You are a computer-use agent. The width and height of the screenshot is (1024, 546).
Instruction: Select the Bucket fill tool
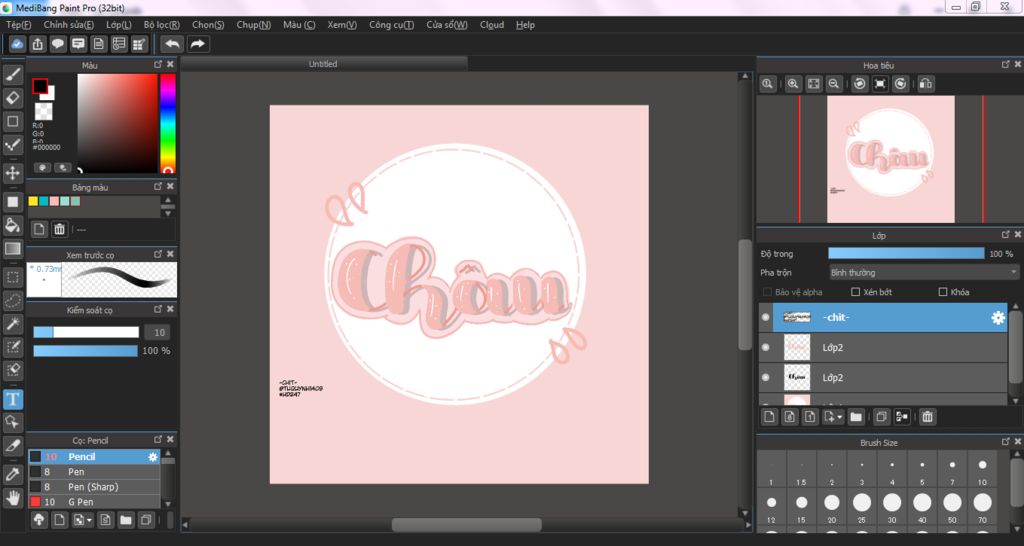[12, 225]
